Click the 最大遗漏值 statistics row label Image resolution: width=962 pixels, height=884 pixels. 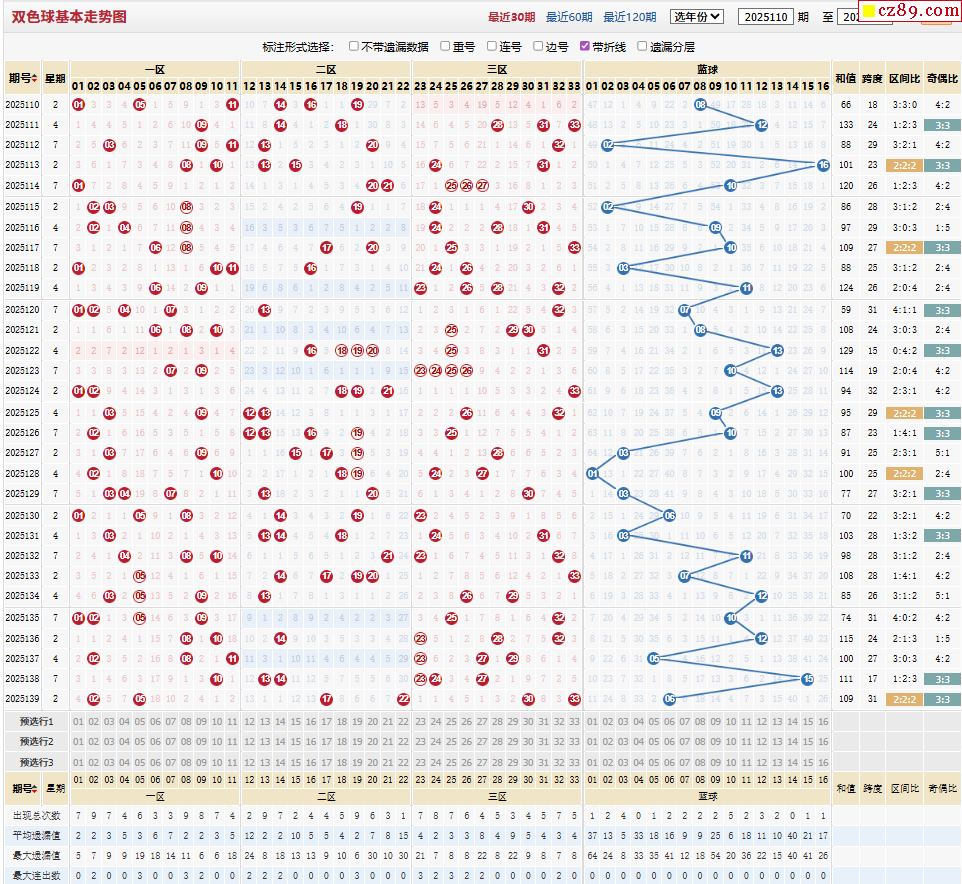coord(36,856)
